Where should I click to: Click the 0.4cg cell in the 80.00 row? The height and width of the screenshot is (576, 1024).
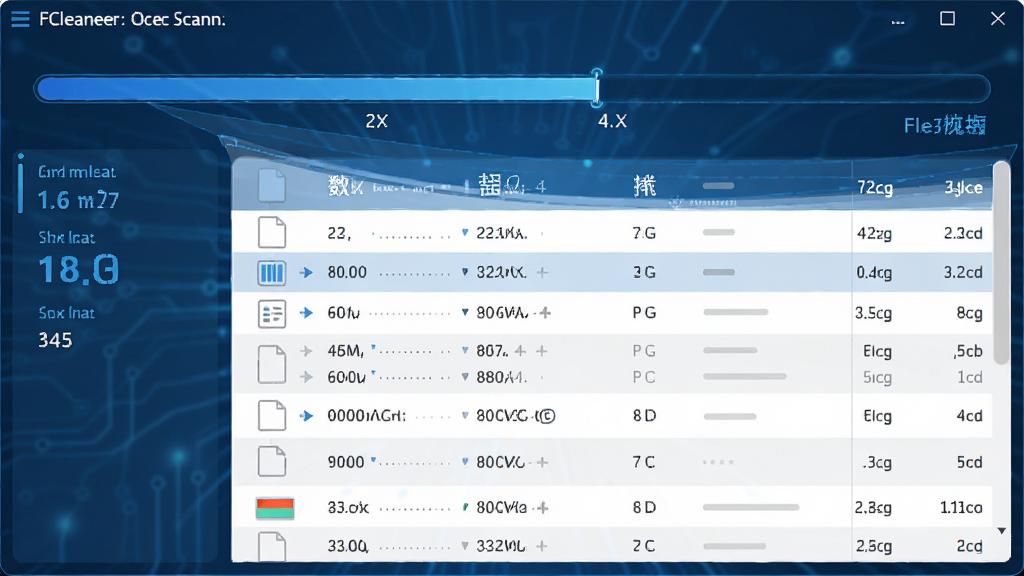click(874, 272)
